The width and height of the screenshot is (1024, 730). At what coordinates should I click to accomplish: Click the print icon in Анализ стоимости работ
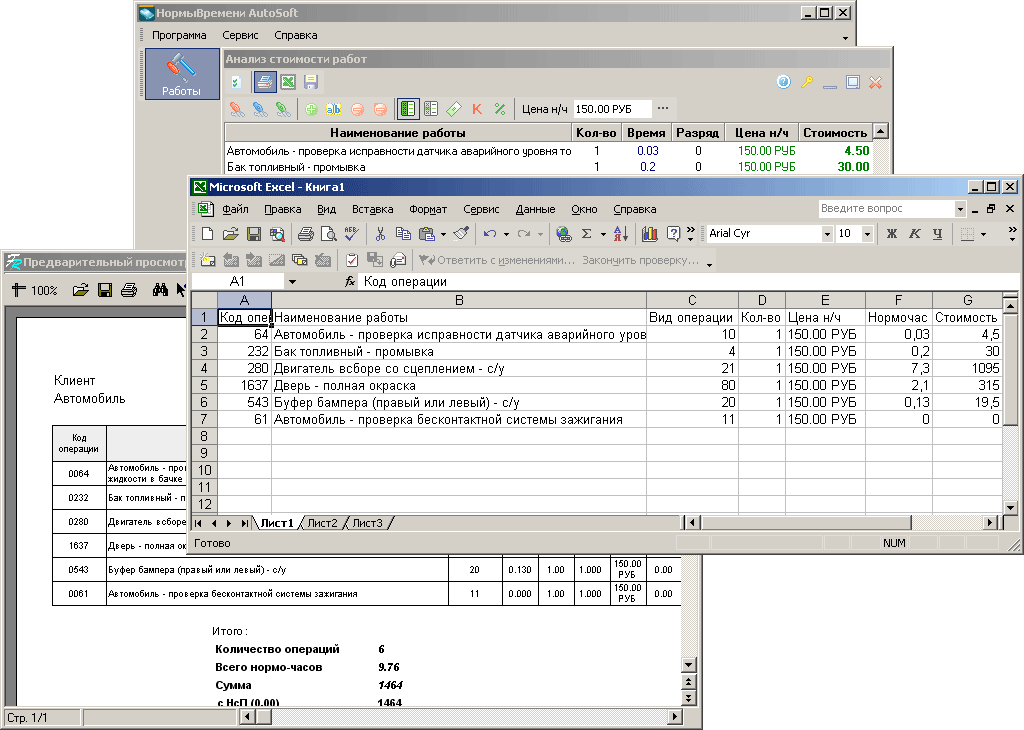click(264, 82)
